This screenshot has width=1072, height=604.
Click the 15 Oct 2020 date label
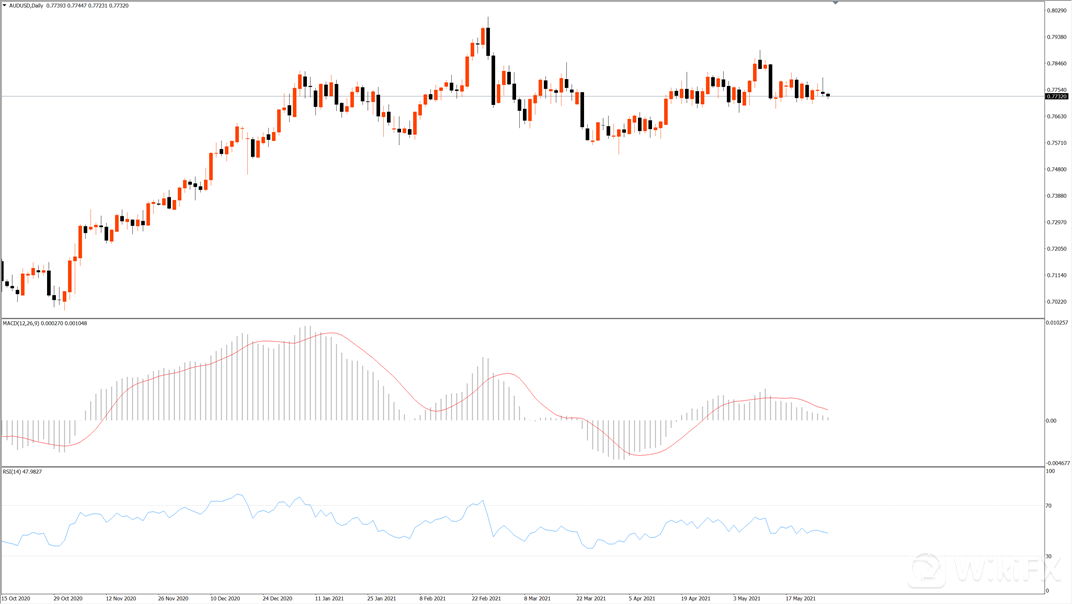[x=16, y=598]
